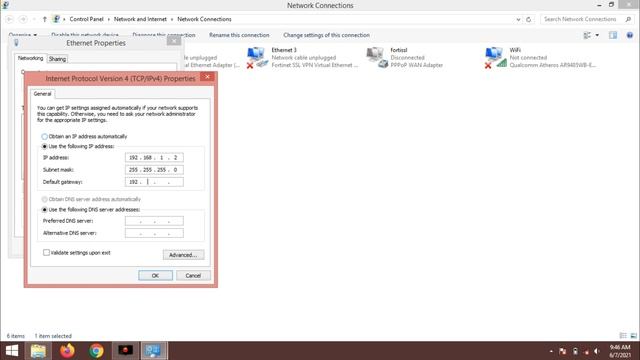
Task: Click the expand arrow left of Control Panel in the address bar
Action: tap(64, 19)
